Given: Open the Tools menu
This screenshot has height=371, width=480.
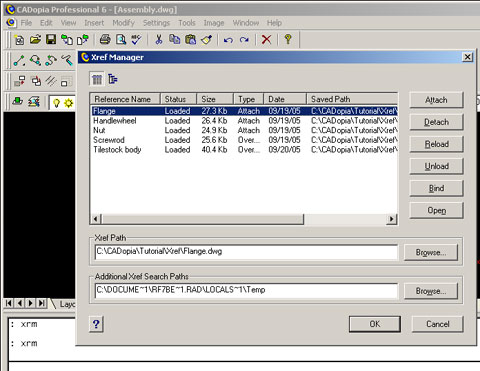Looking at the screenshot, I should click(187, 23).
